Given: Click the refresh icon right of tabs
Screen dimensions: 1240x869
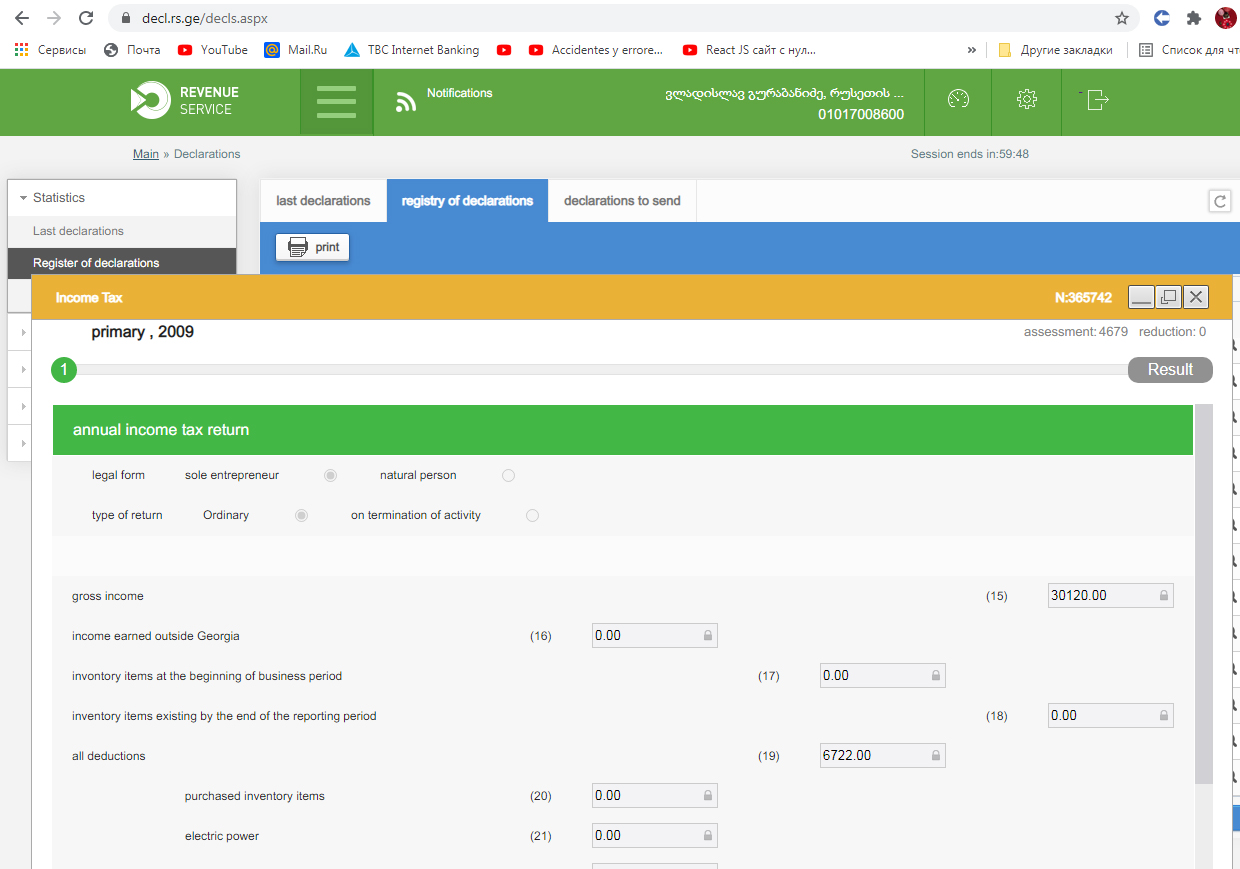Looking at the screenshot, I should pyautogui.click(x=1220, y=201).
